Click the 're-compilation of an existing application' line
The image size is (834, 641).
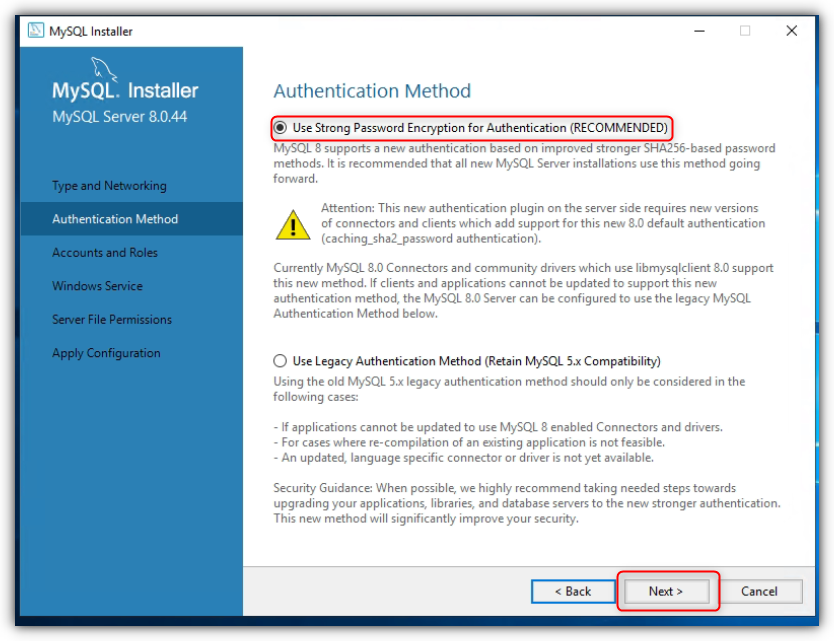click(469, 442)
